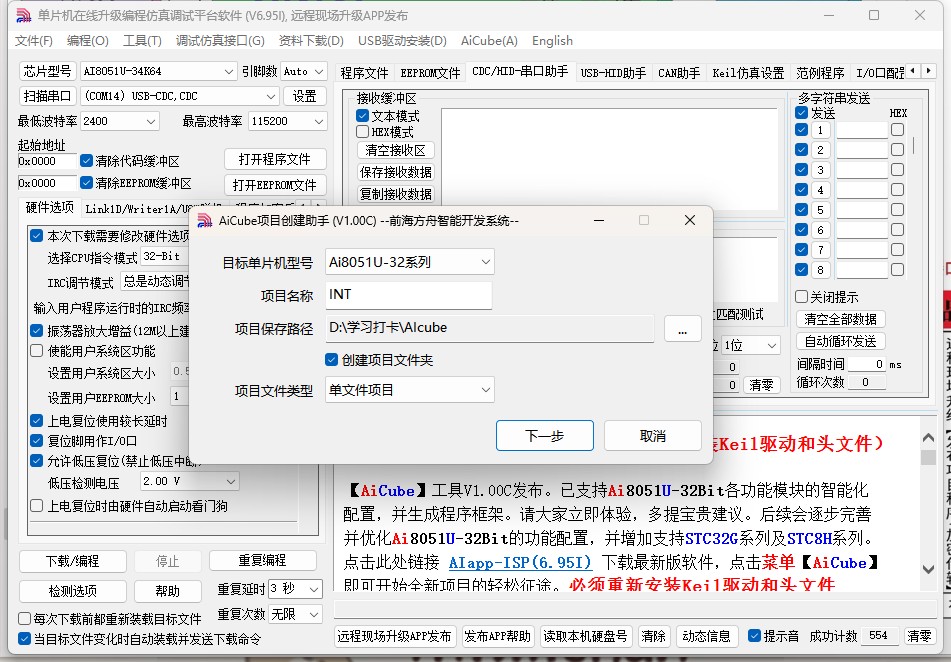
Task: Click the news panel vertical scrollbar
Action: [x=928, y=504]
